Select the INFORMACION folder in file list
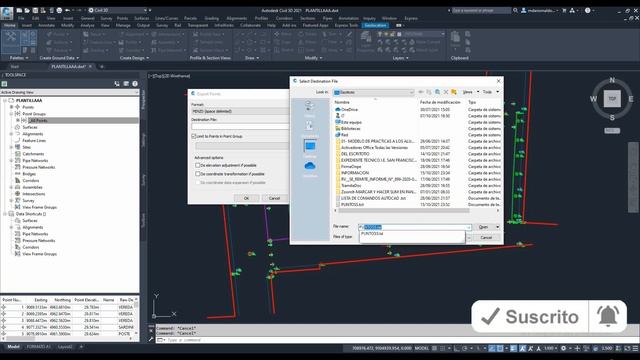Screen dimensions: 640x360 (x=355, y=173)
